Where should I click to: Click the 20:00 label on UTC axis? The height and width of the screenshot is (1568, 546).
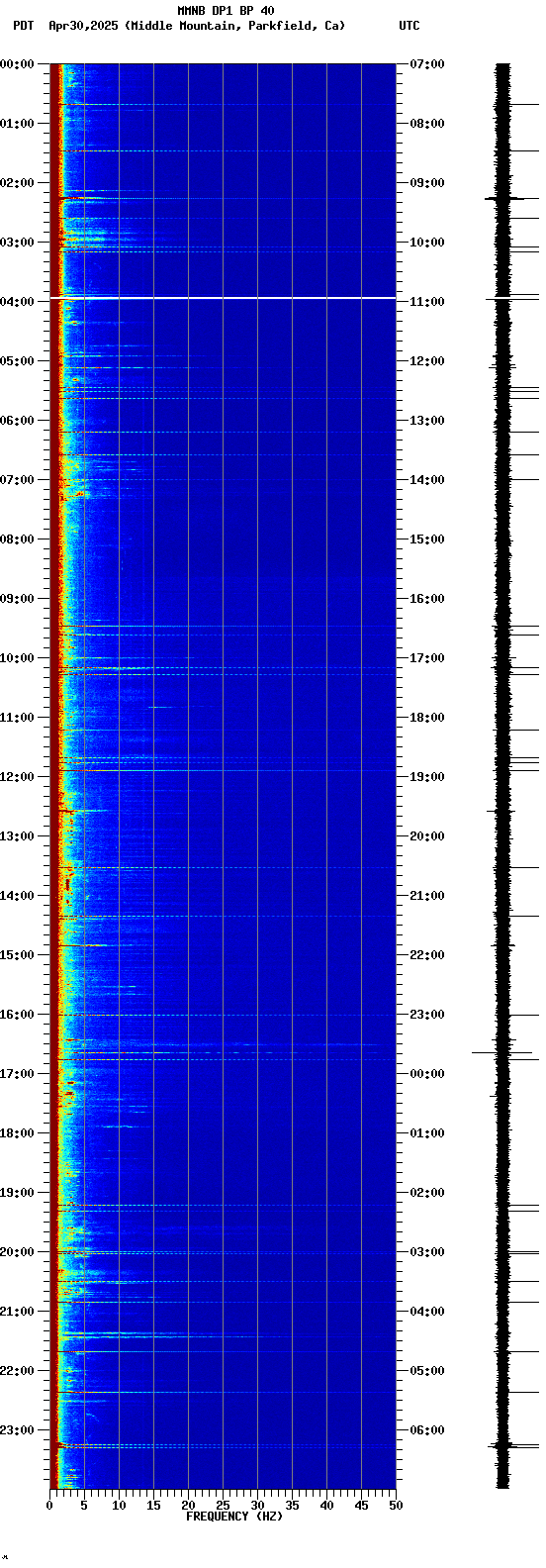point(426,836)
